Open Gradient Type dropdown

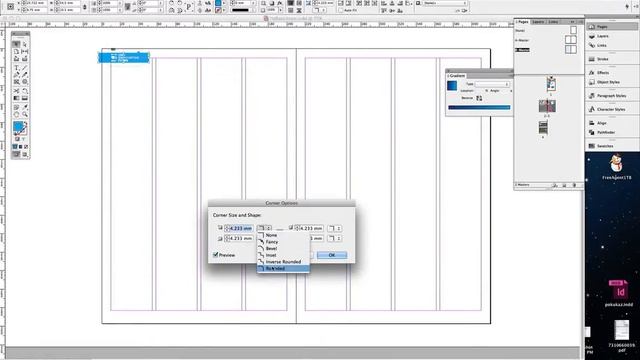point(492,84)
